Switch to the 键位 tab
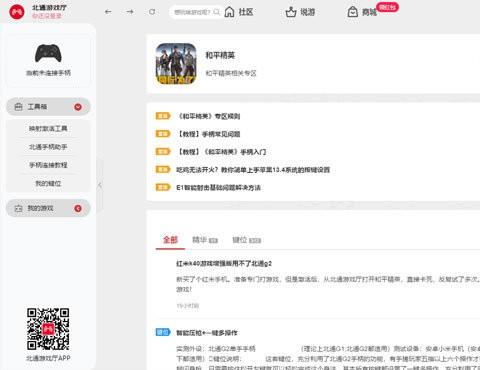The width and height of the screenshot is (480, 370). (246, 240)
